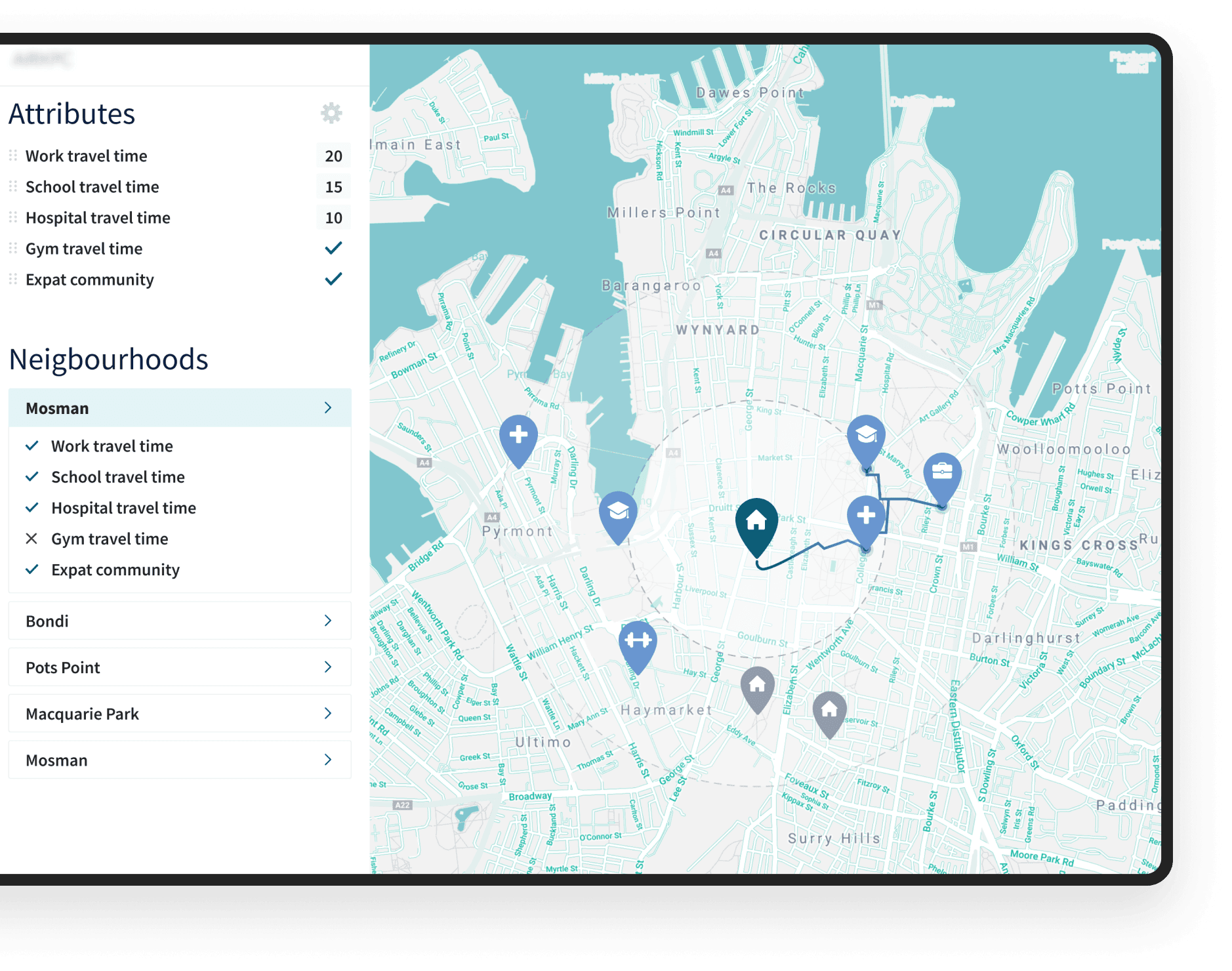Click Mosman's Gym travel time cross mark

coord(31,539)
